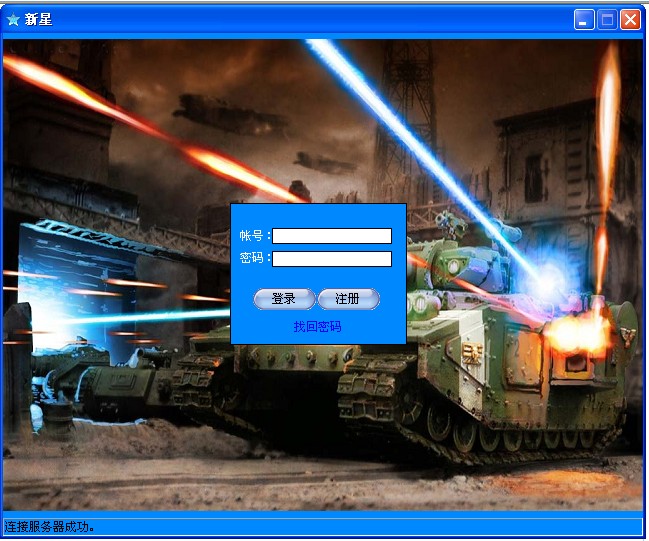Open the 找回密码 password recovery link
The image size is (649, 541).
coord(317,327)
